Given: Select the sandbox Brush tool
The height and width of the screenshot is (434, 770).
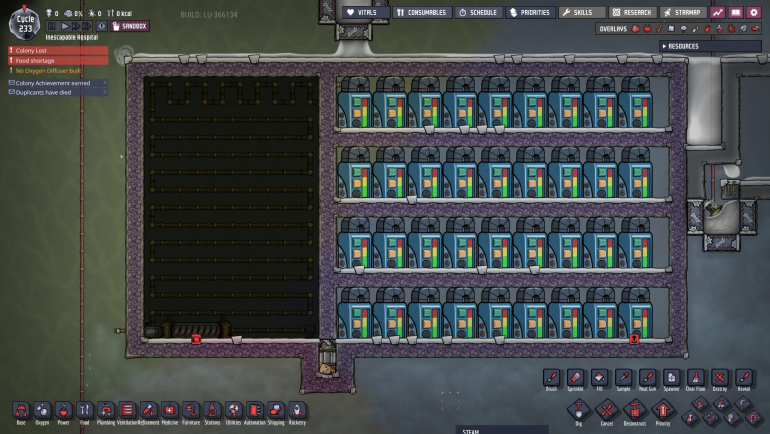Looking at the screenshot, I should (x=550, y=377).
